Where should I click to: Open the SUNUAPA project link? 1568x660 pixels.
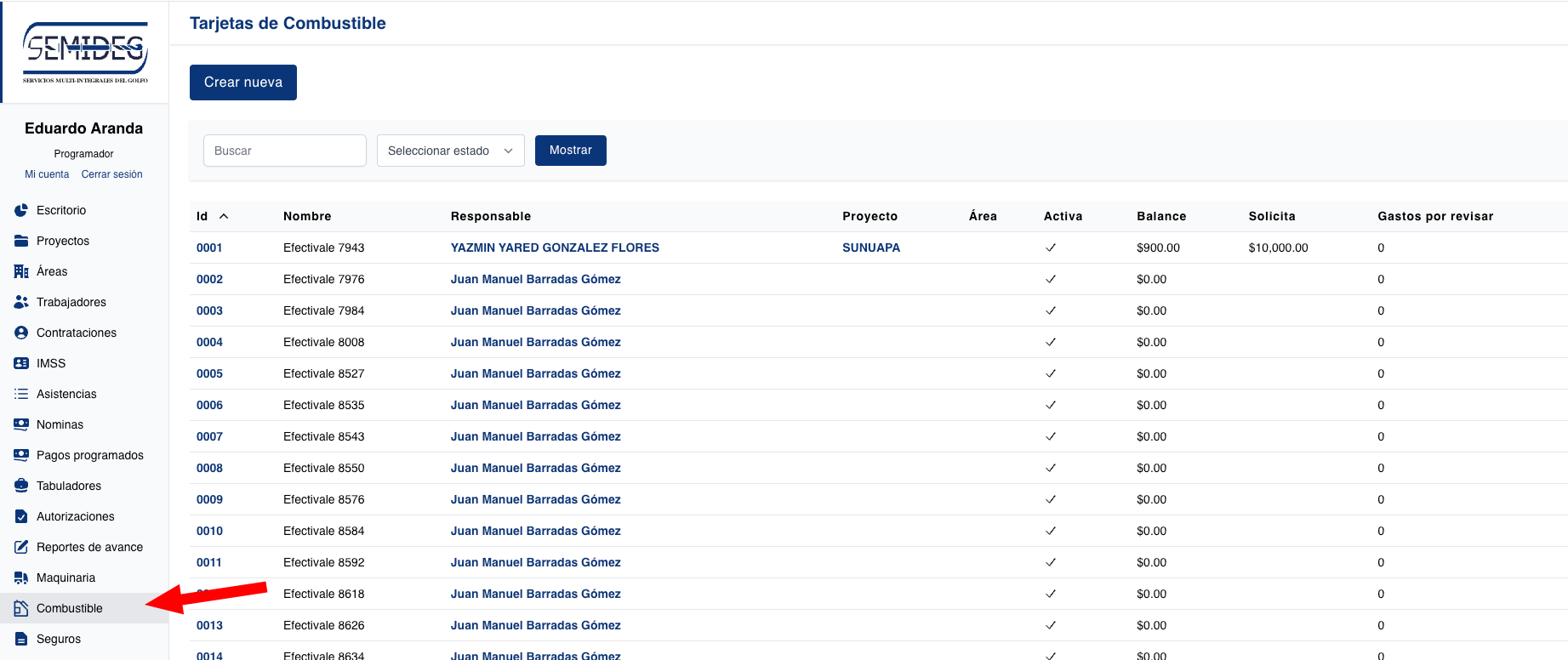(x=870, y=247)
